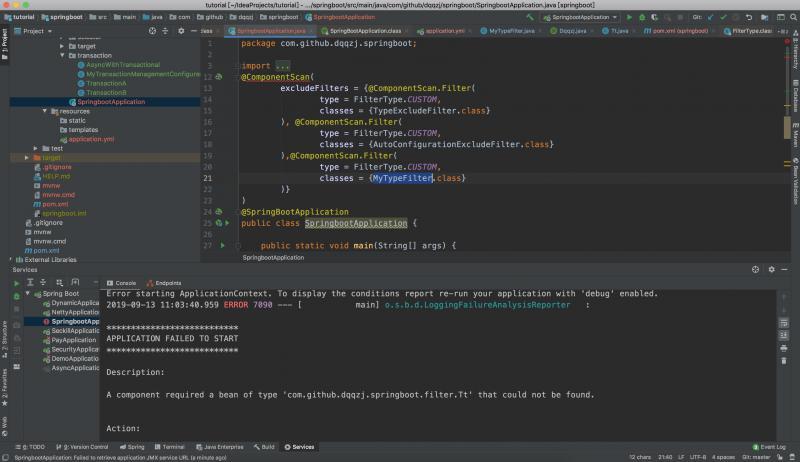Open TODO tool window button
The width and height of the screenshot is (800, 462).
[x=30, y=447]
